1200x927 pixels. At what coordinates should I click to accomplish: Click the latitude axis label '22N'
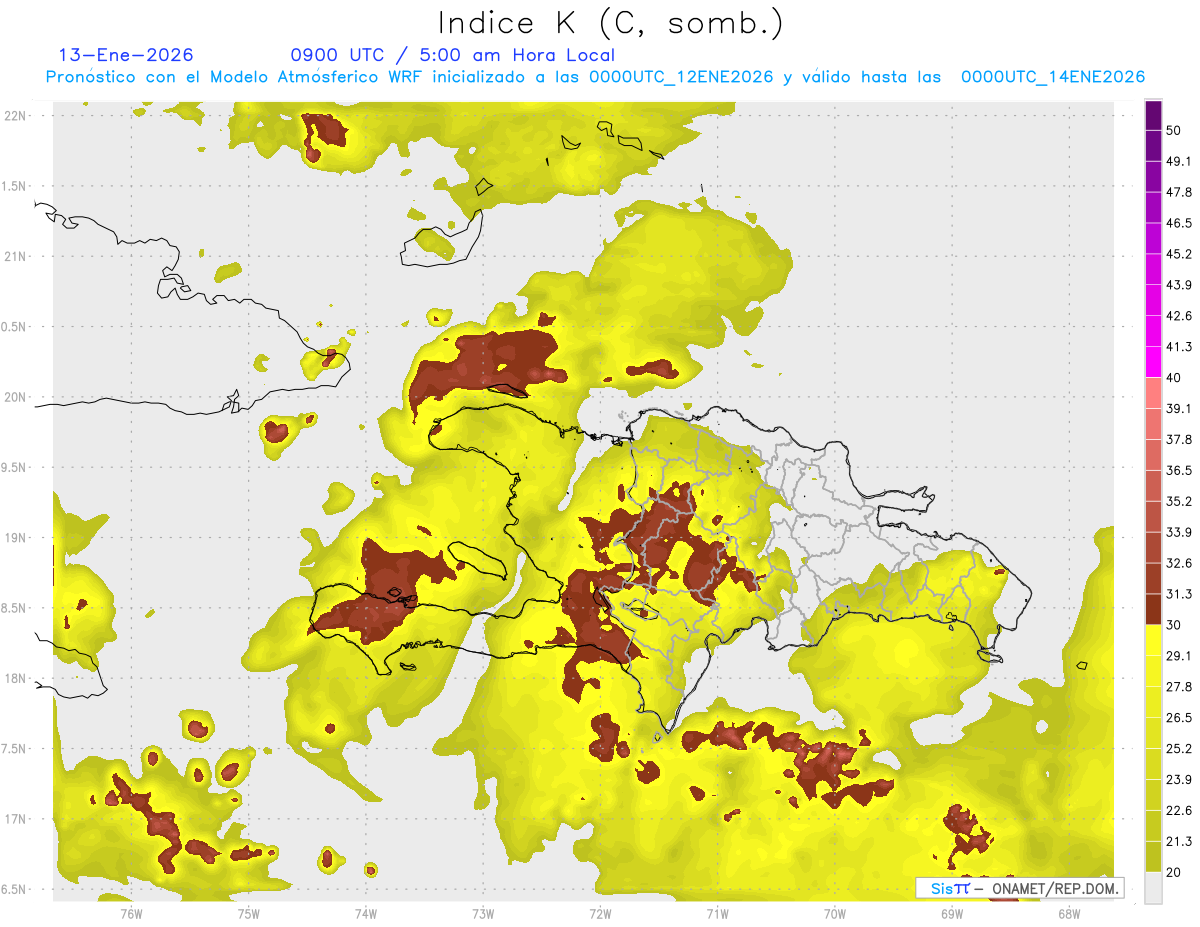click(15, 115)
